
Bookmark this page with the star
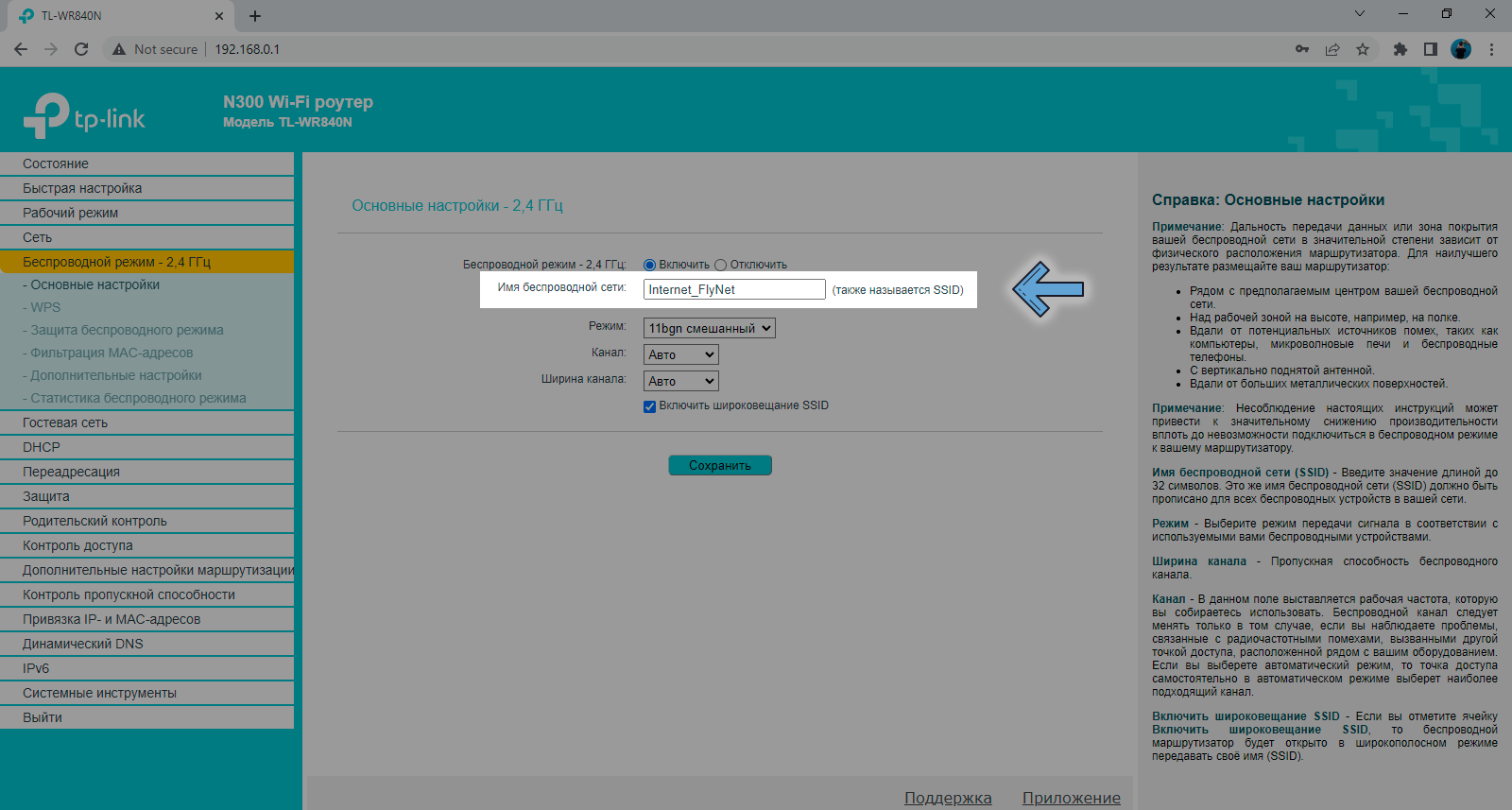tap(1363, 49)
